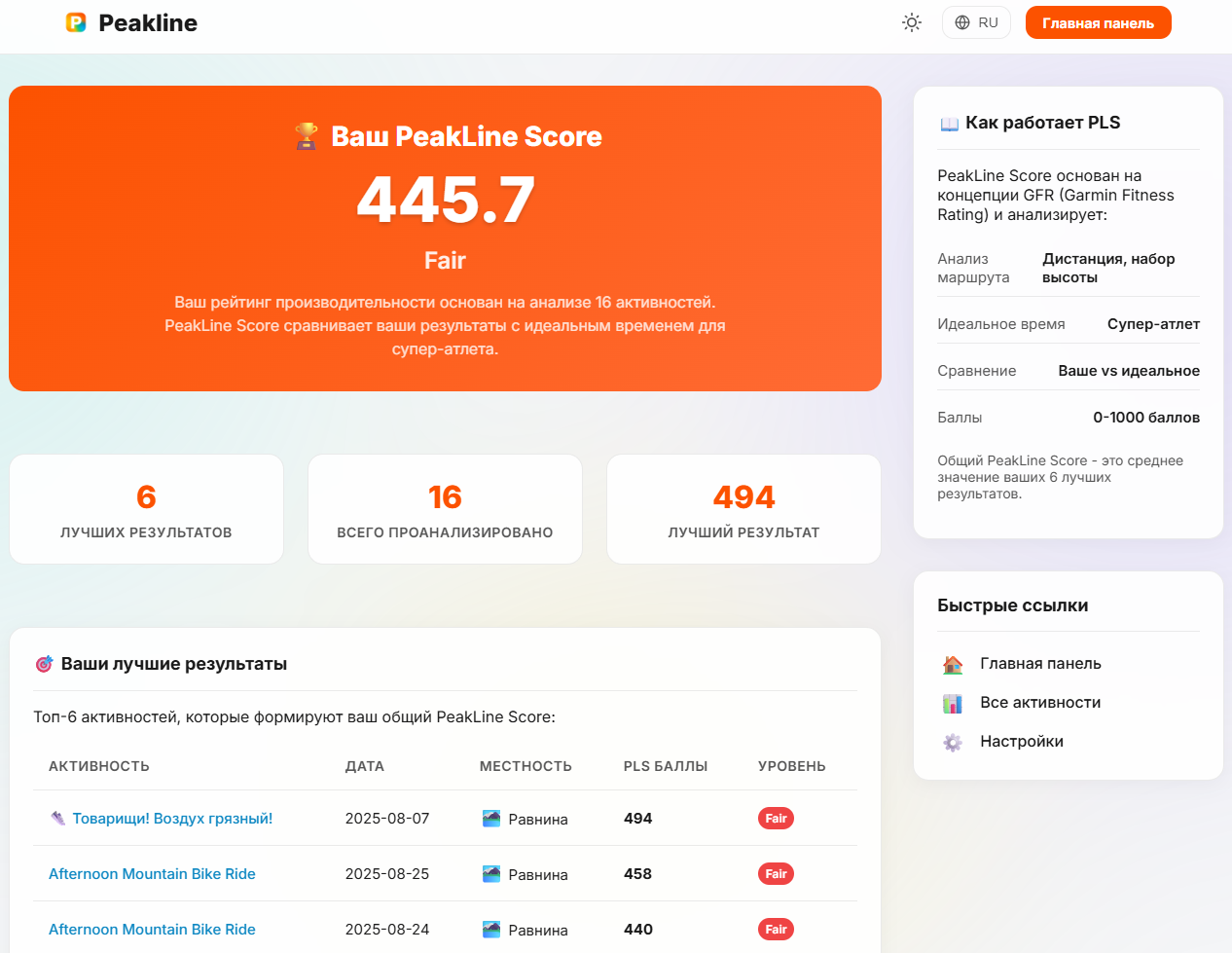
Task: Open Afternoon Mountain Bike Ride from 2025-08-24
Action: click(x=152, y=930)
